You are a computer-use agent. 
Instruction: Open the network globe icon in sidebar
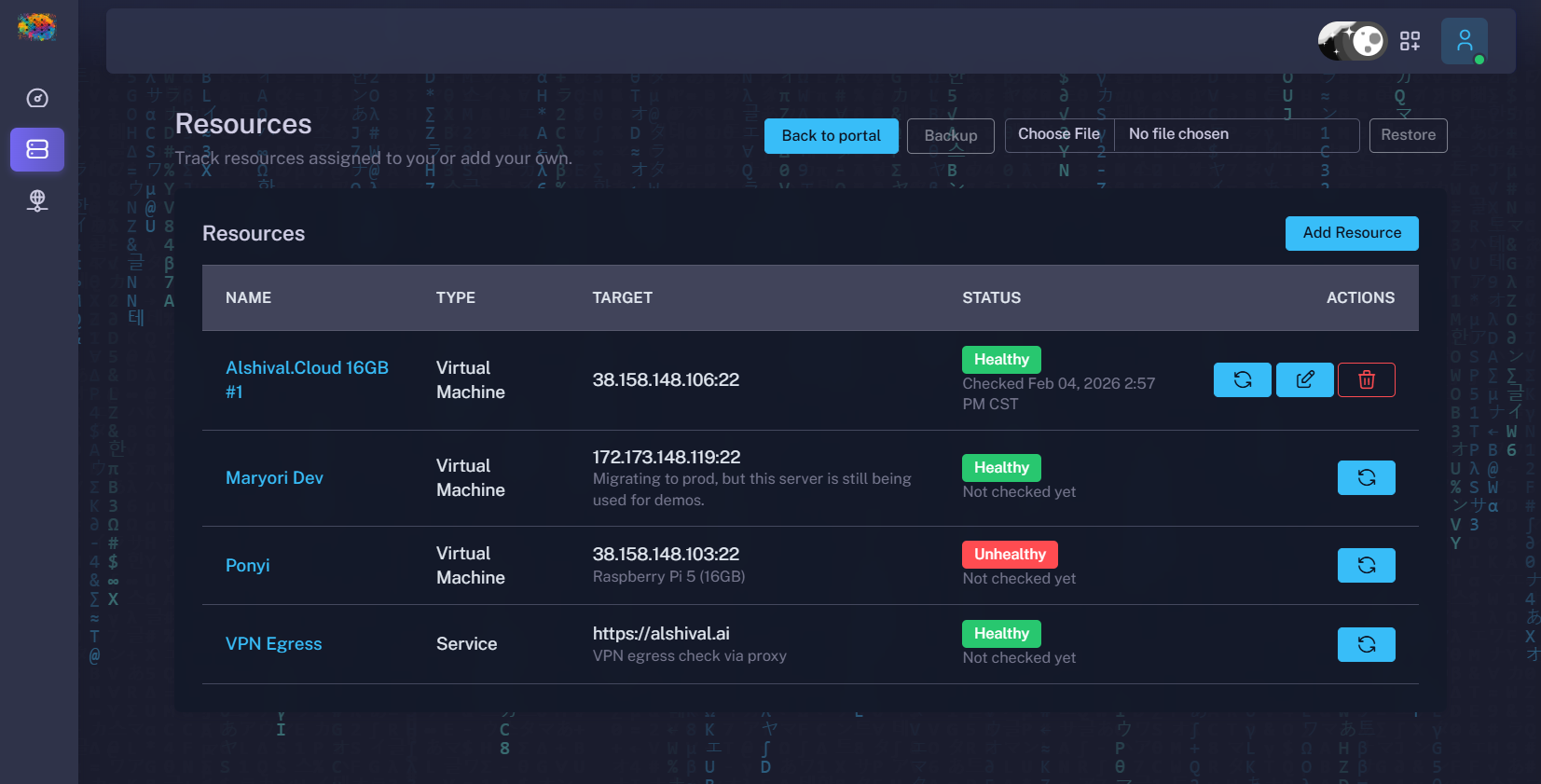click(37, 200)
